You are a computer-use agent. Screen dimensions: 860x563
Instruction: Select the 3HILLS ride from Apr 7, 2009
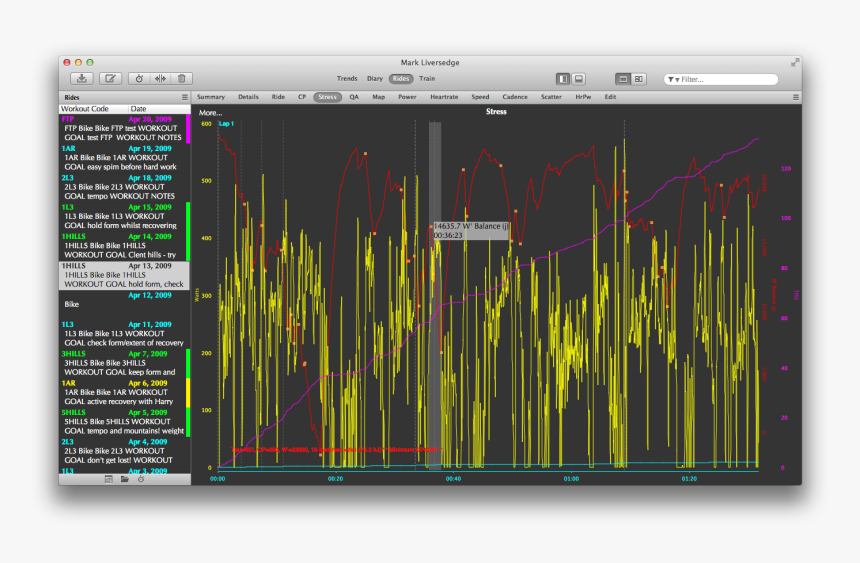pyautogui.click(x=125, y=363)
